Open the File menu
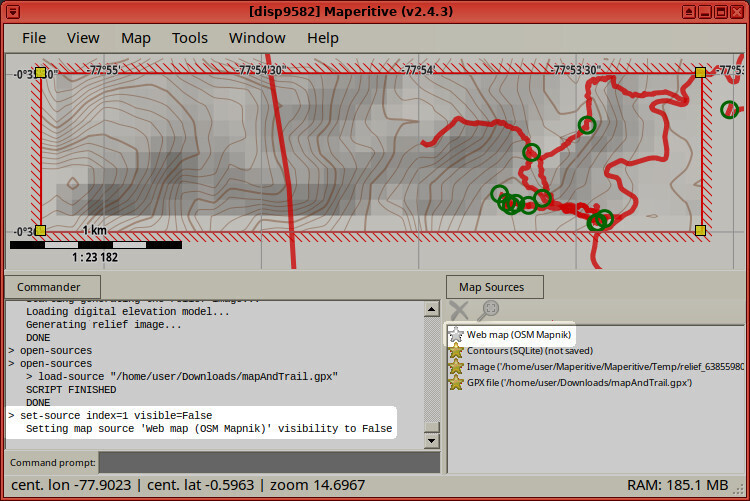The width and height of the screenshot is (750, 501). (34, 38)
